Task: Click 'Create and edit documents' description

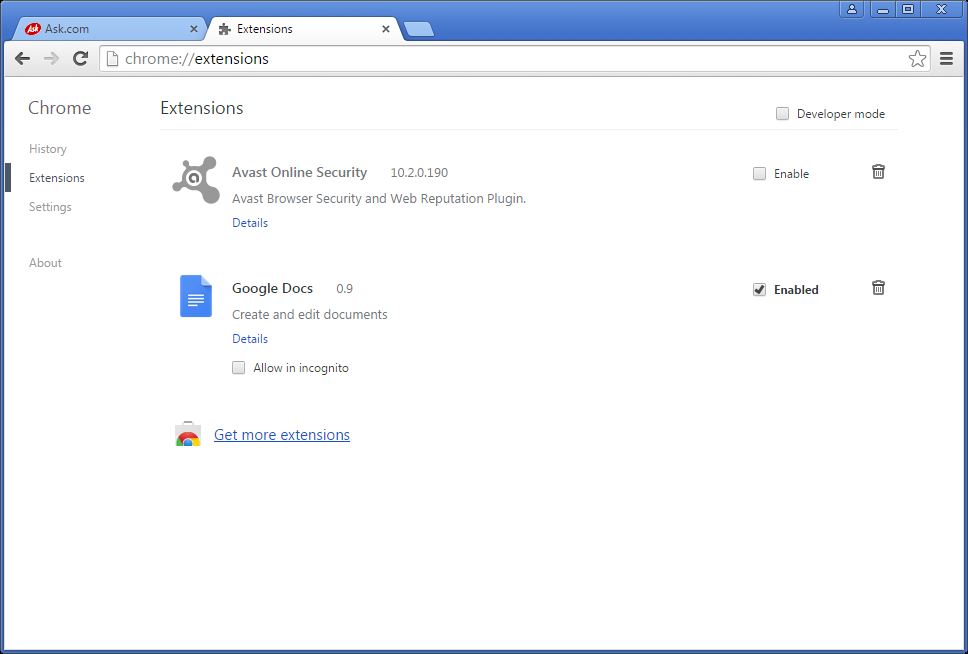Action: pos(310,314)
